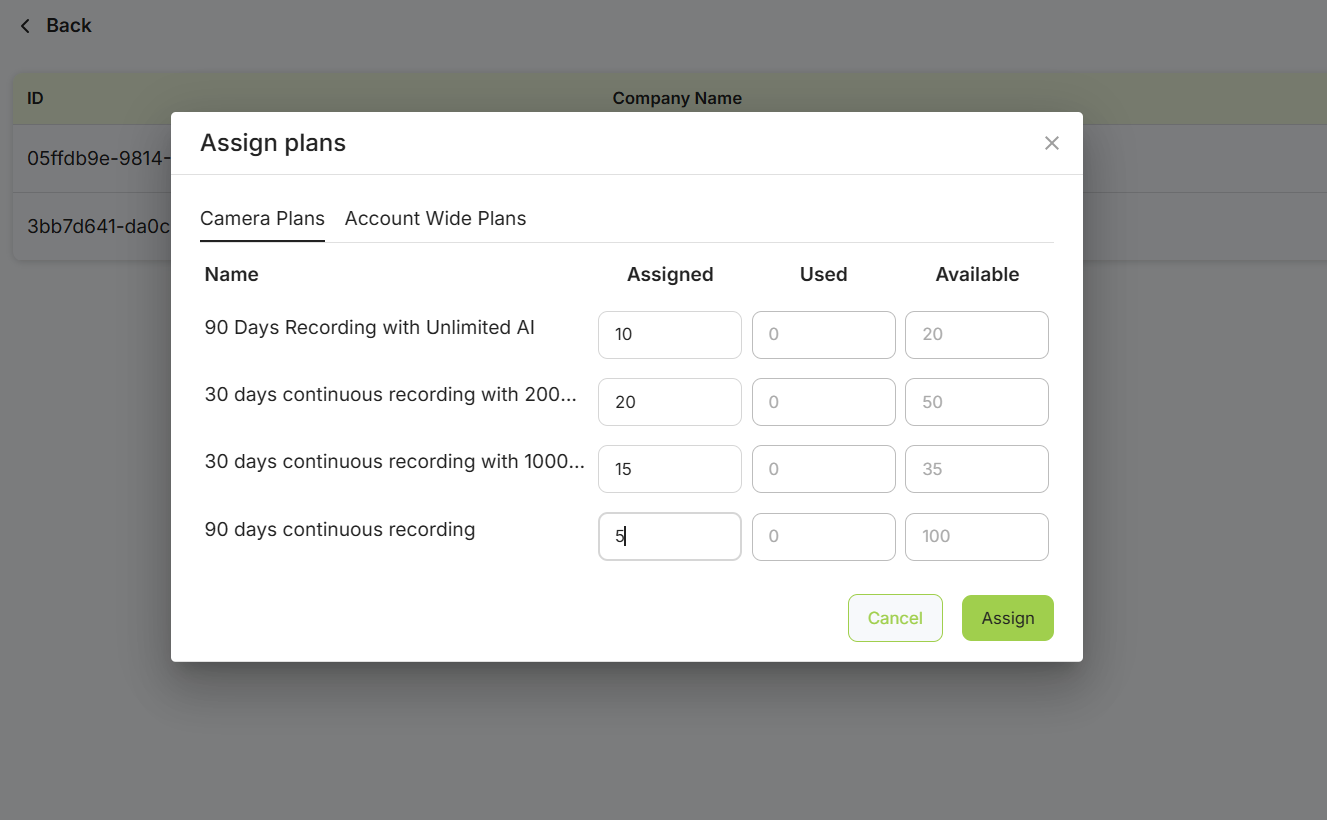Image resolution: width=1327 pixels, height=820 pixels.
Task: Click Assigned field showing 20
Action: pyautogui.click(x=669, y=402)
